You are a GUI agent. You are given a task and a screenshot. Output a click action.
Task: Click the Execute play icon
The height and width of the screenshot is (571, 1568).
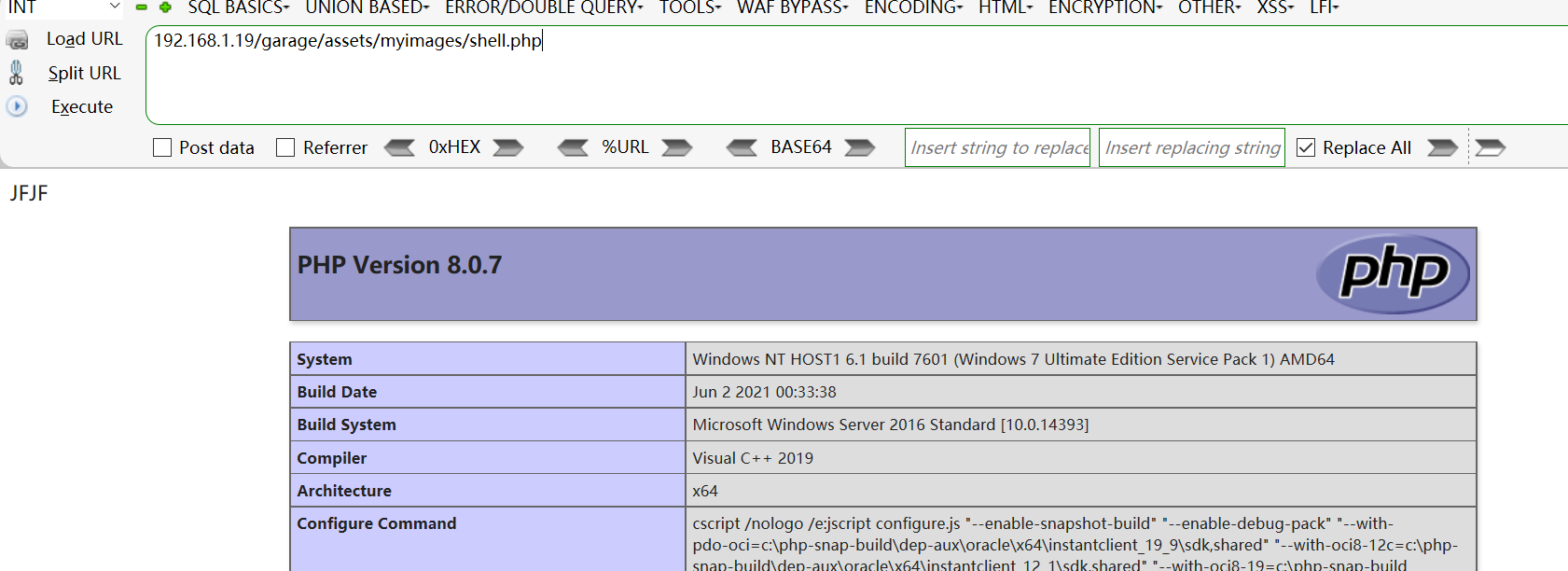[x=17, y=106]
